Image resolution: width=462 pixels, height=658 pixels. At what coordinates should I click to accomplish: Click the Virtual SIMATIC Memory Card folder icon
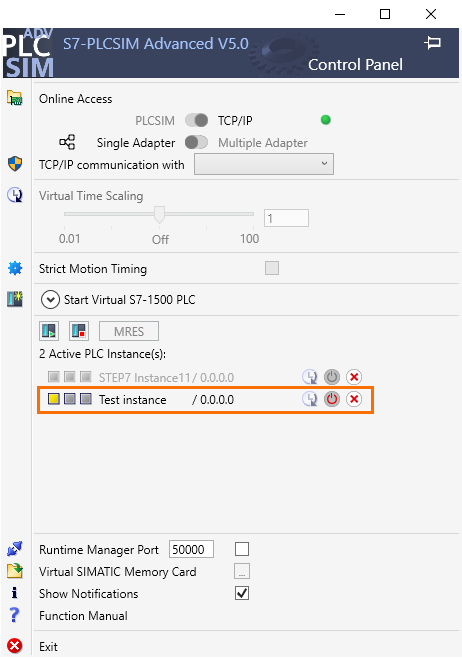click(x=15, y=571)
